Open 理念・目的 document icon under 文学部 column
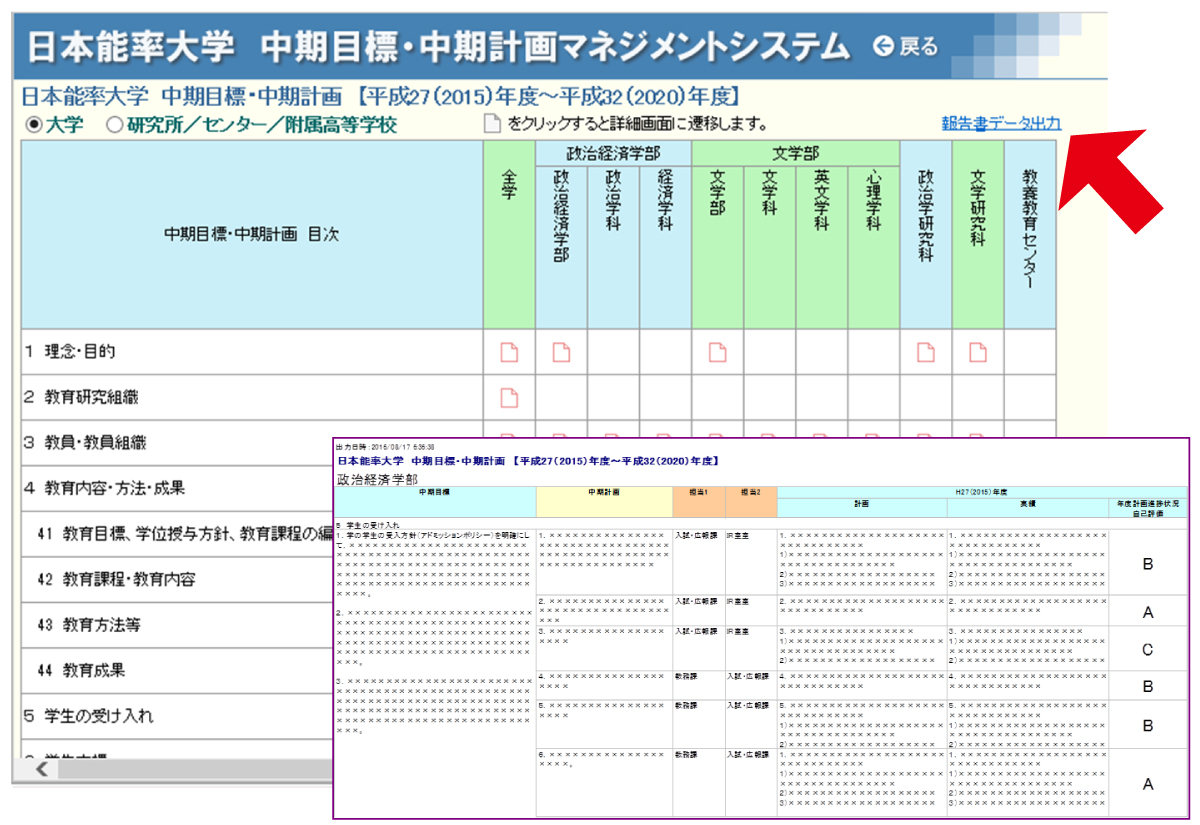Image resolution: width=1200 pixels, height=825 pixels. click(717, 352)
